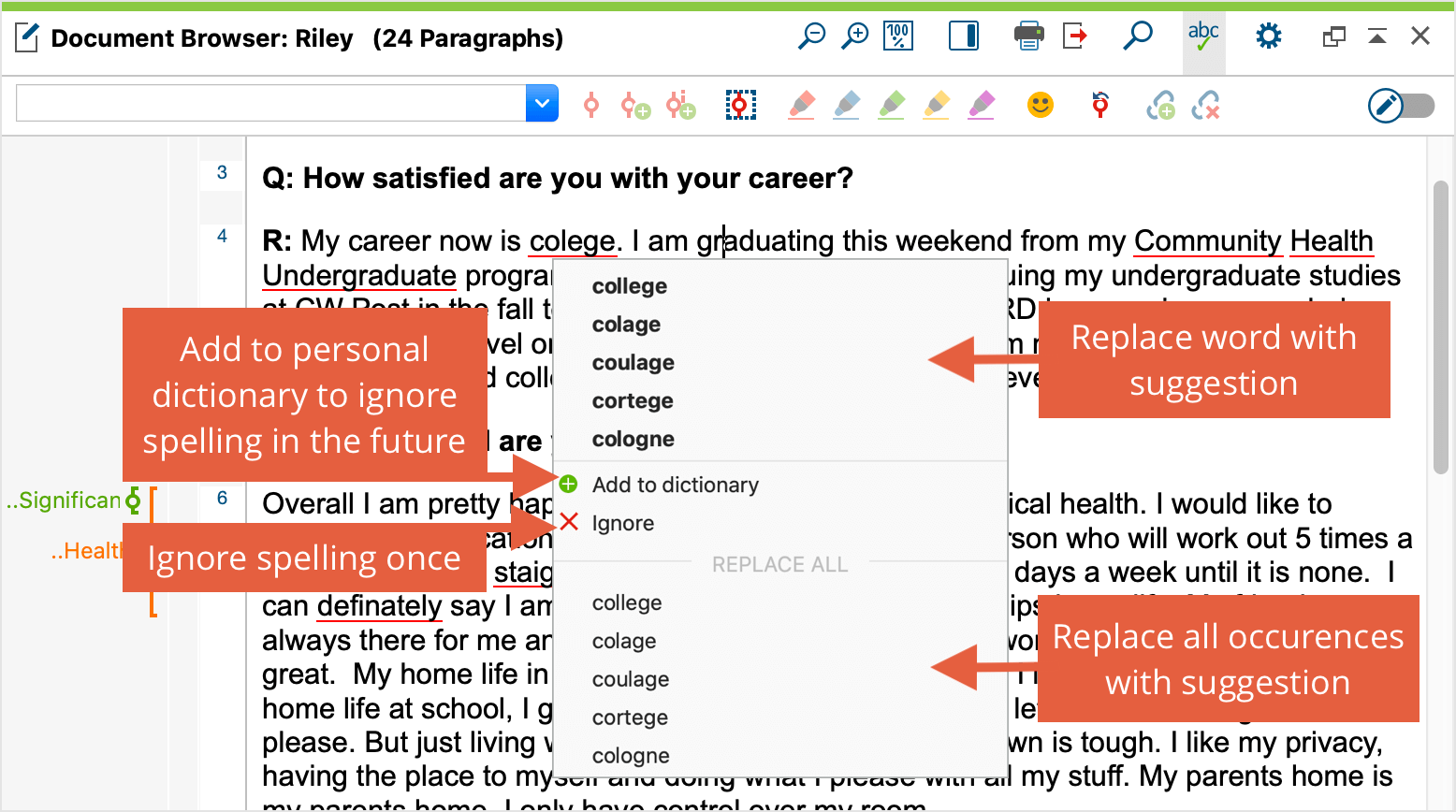Click the in-vivo coding icon
This screenshot has height=812, width=1456.
point(740,105)
